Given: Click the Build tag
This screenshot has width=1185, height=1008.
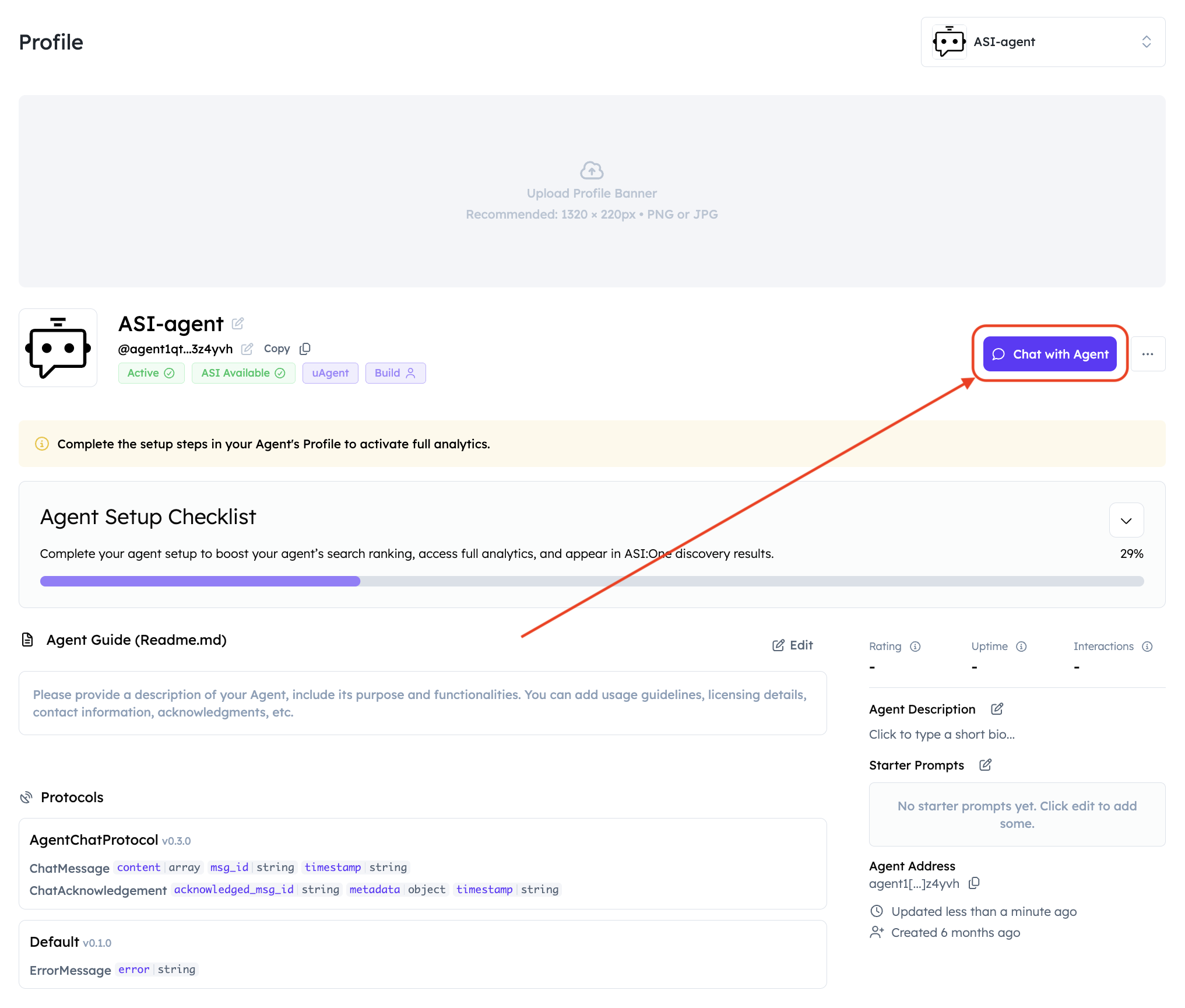Looking at the screenshot, I should 395,373.
